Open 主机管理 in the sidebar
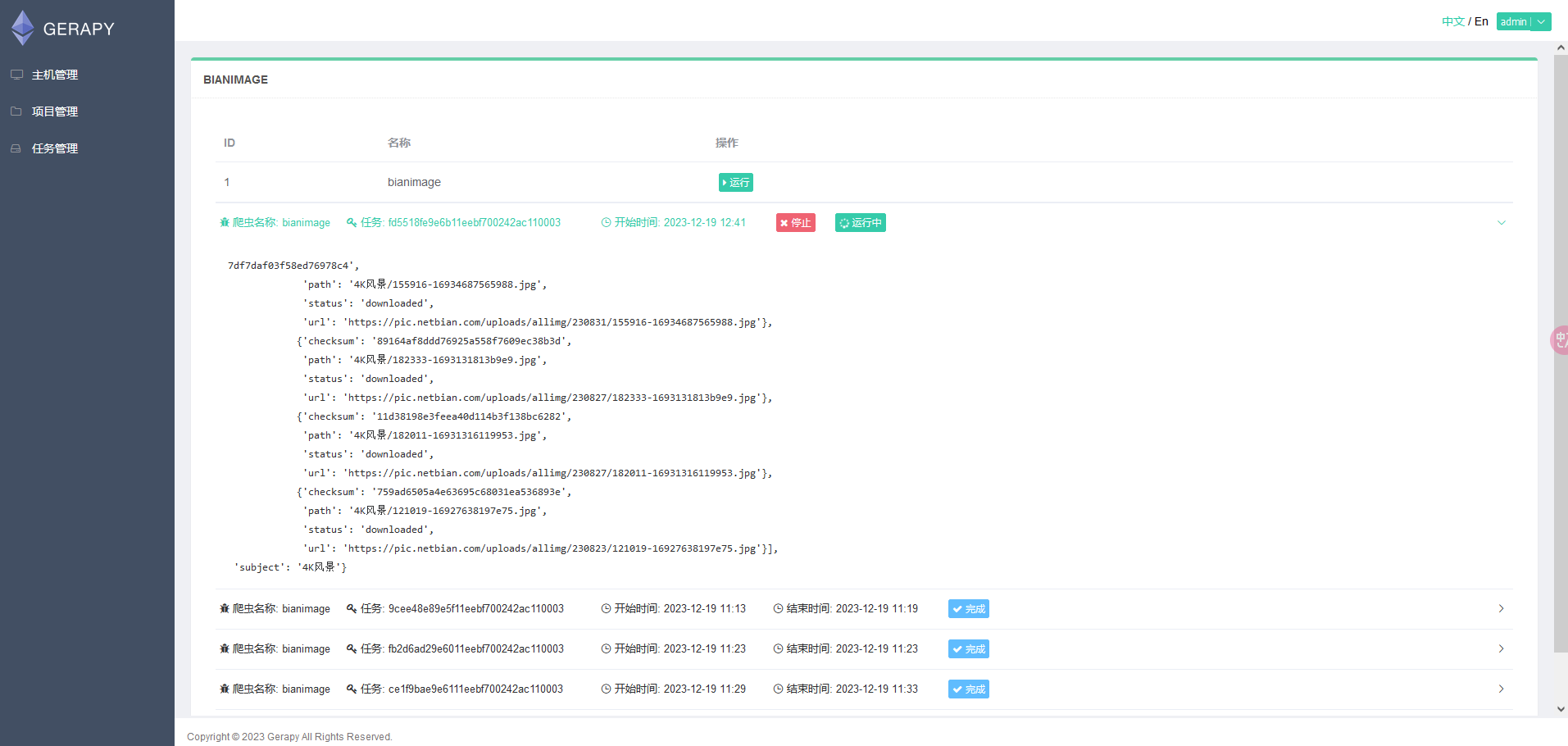This screenshot has height=746, width=1568. click(x=55, y=75)
